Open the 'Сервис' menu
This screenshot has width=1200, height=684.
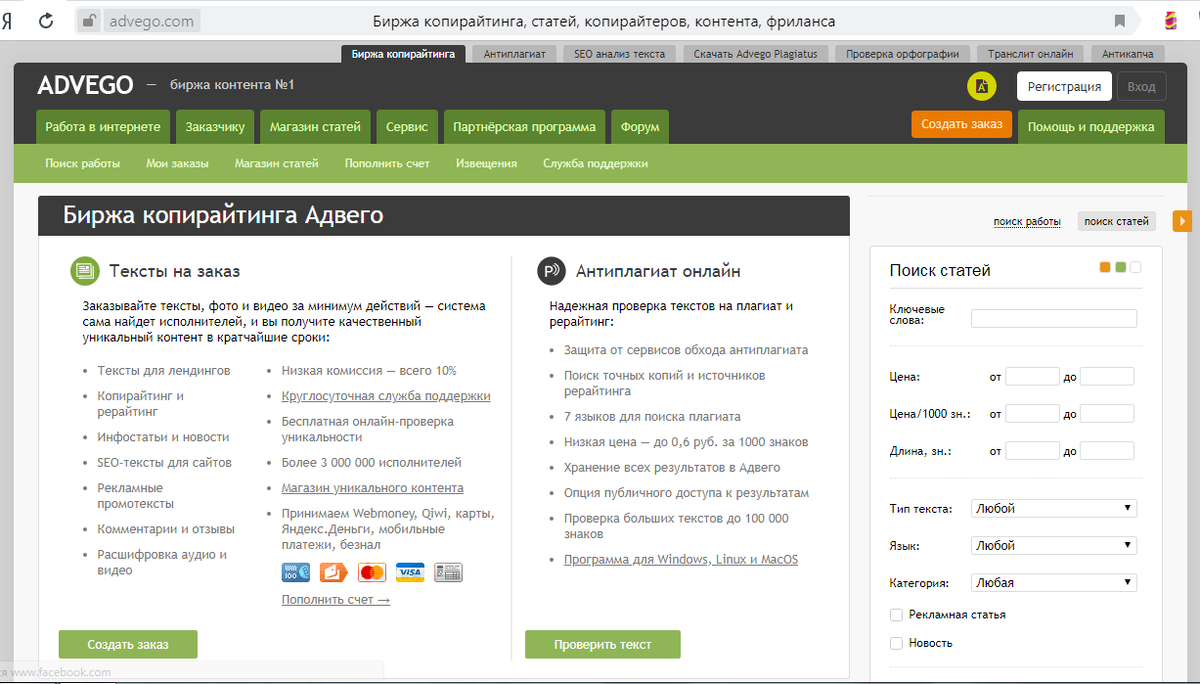click(x=407, y=127)
